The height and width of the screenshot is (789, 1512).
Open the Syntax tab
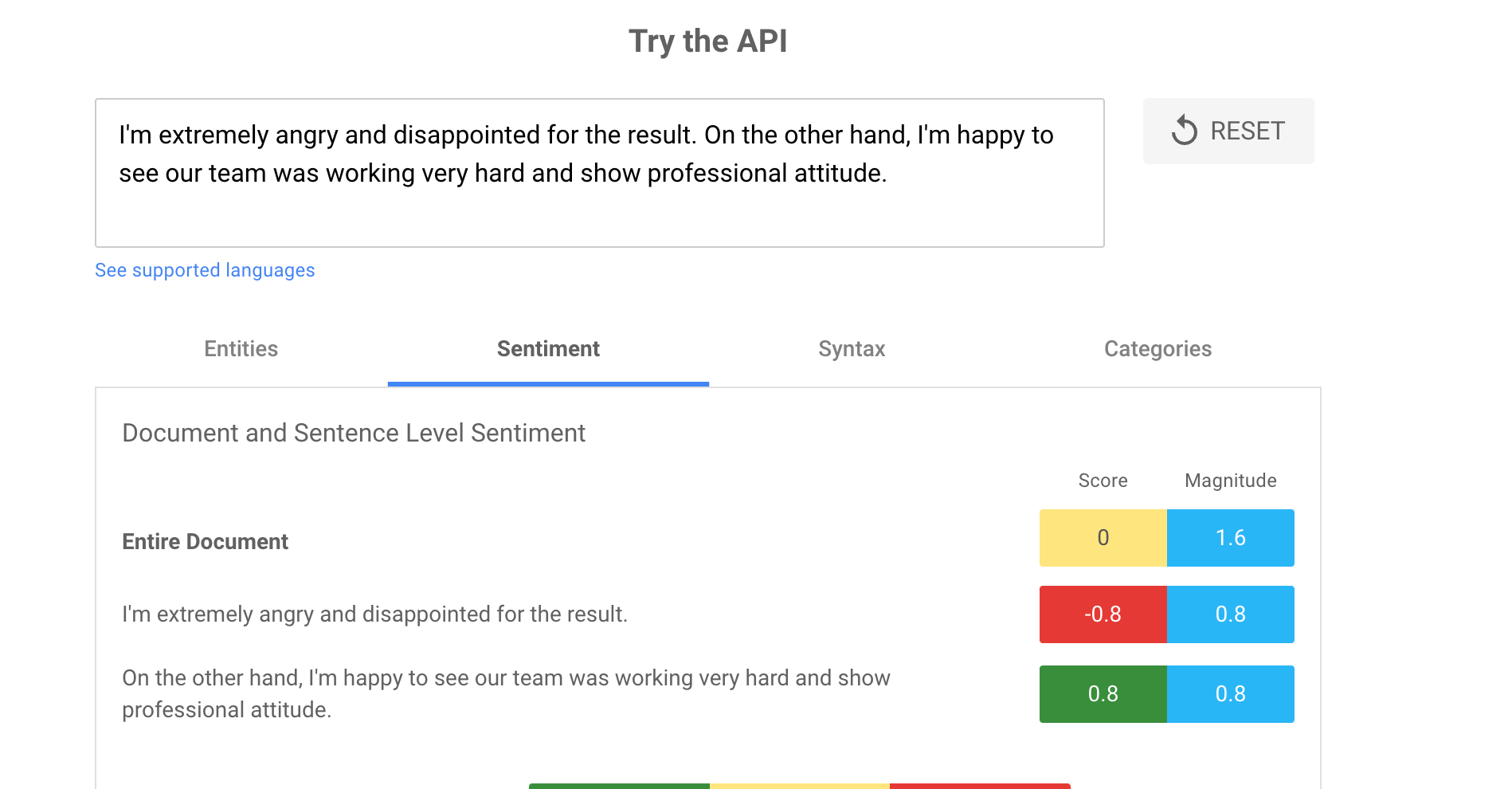(852, 349)
